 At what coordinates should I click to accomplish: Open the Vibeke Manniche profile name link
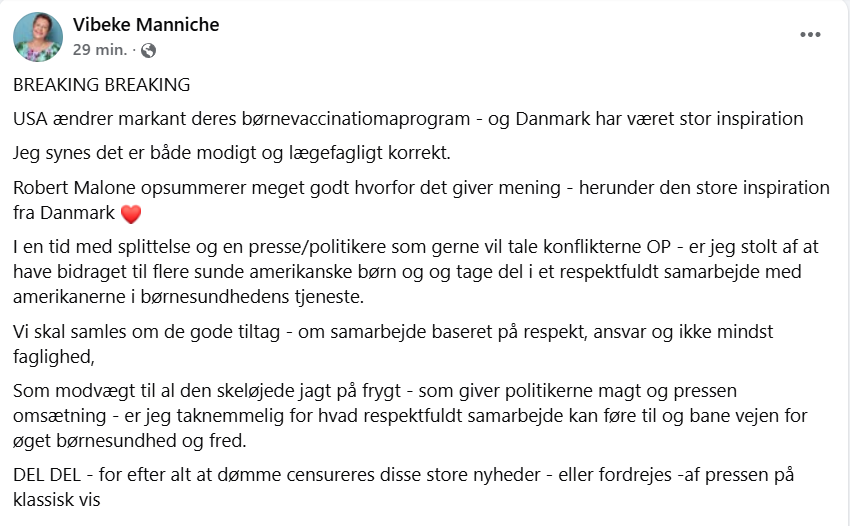point(146,24)
